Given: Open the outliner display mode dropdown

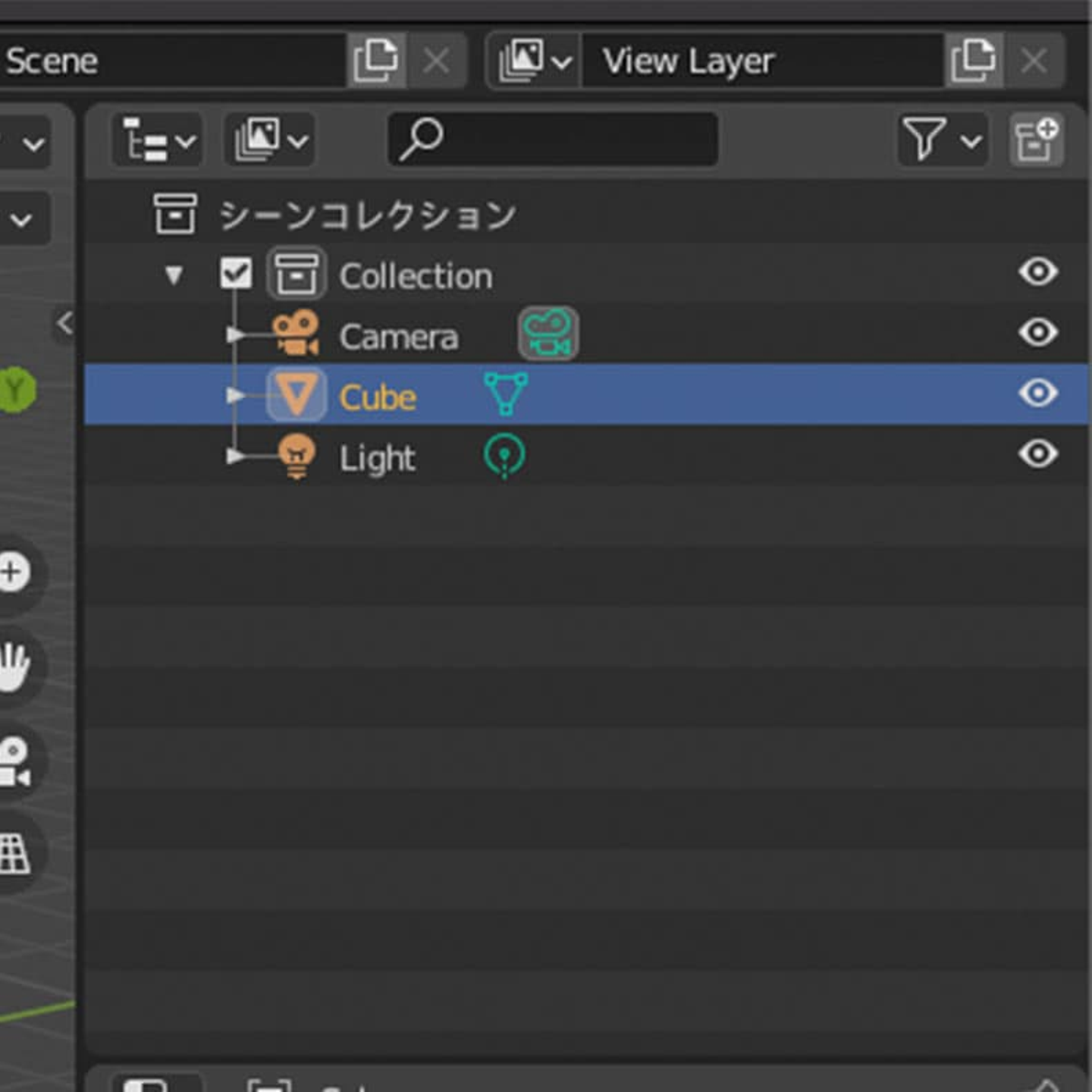Looking at the screenshot, I should (x=158, y=140).
